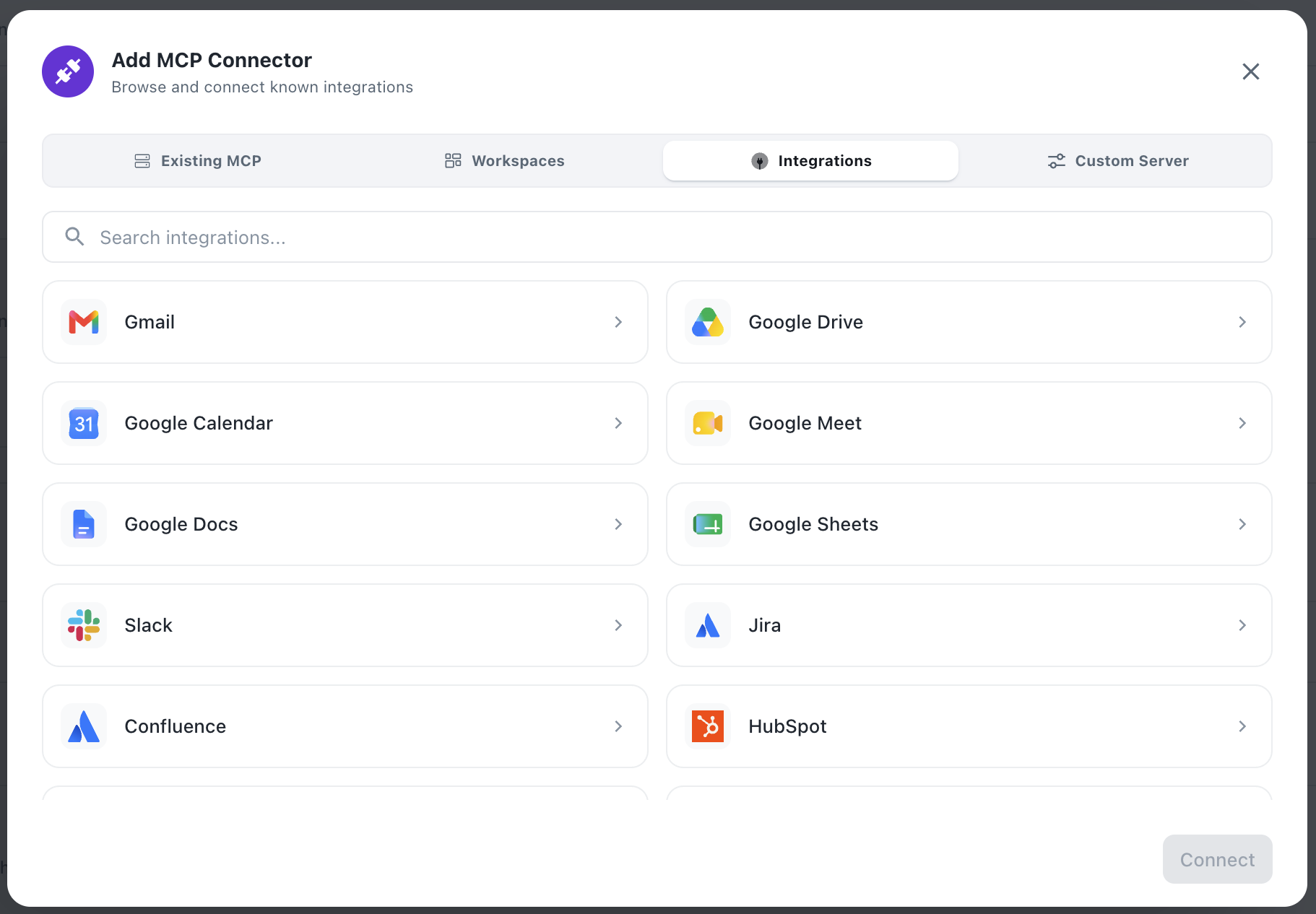The image size is (1316, 914).
Task: Click the Workspaces grid icon
Action: pyautogui.click(x=453, y=160)
